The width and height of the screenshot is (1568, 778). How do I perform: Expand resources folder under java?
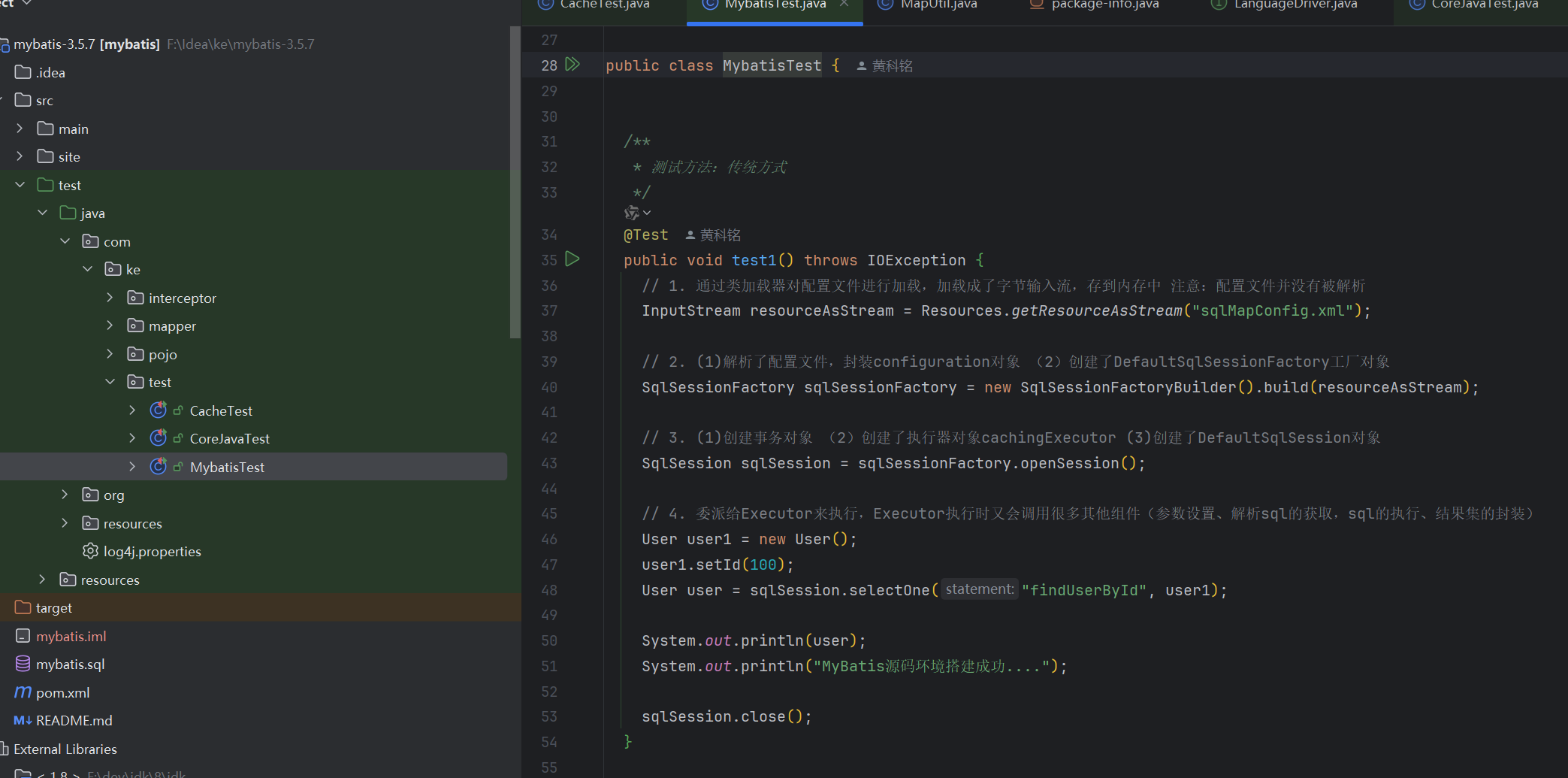tap(65, 523)
